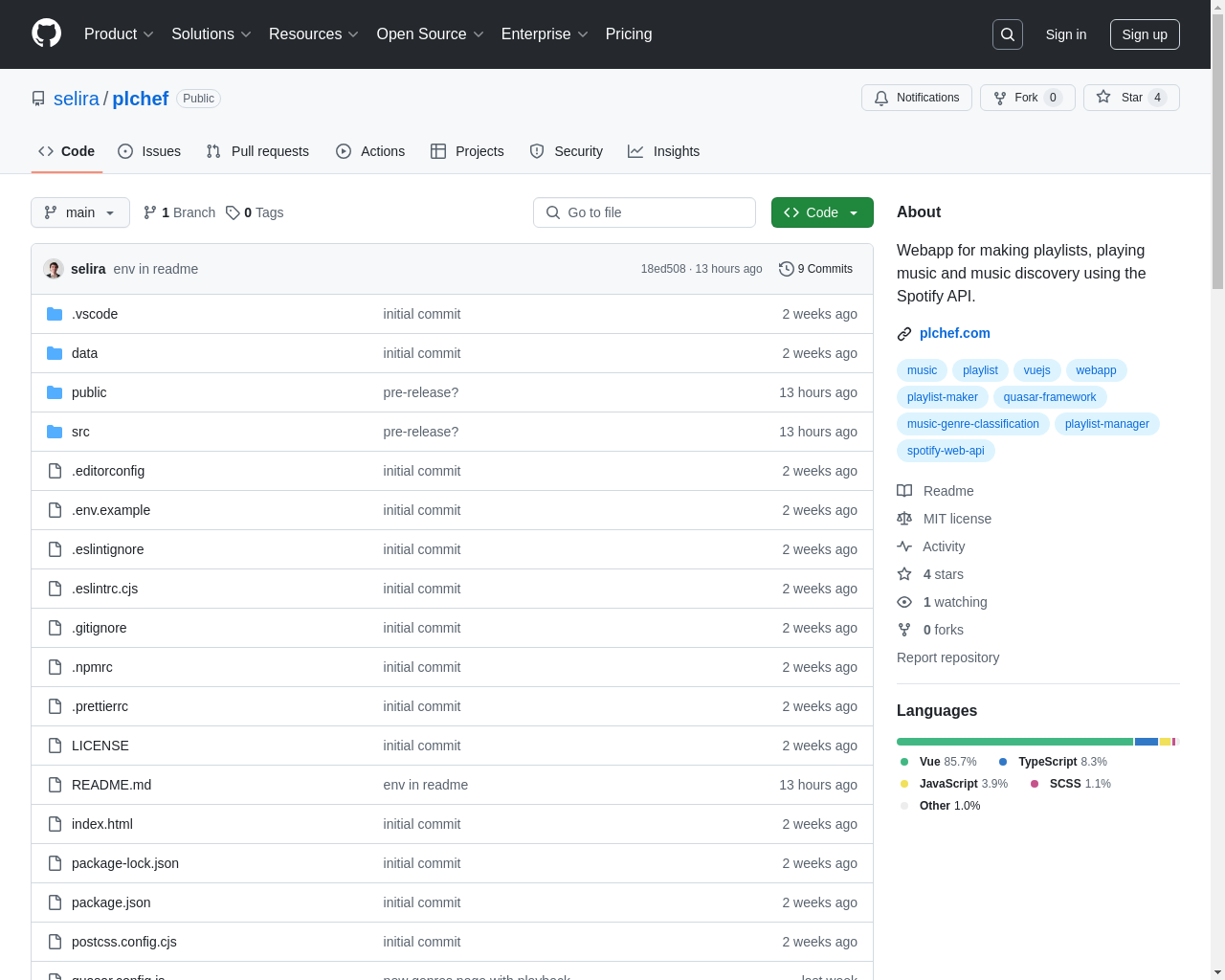This screenshot has width=1225, height=980.
Task: Expand the Product menu
Action: 119,34
